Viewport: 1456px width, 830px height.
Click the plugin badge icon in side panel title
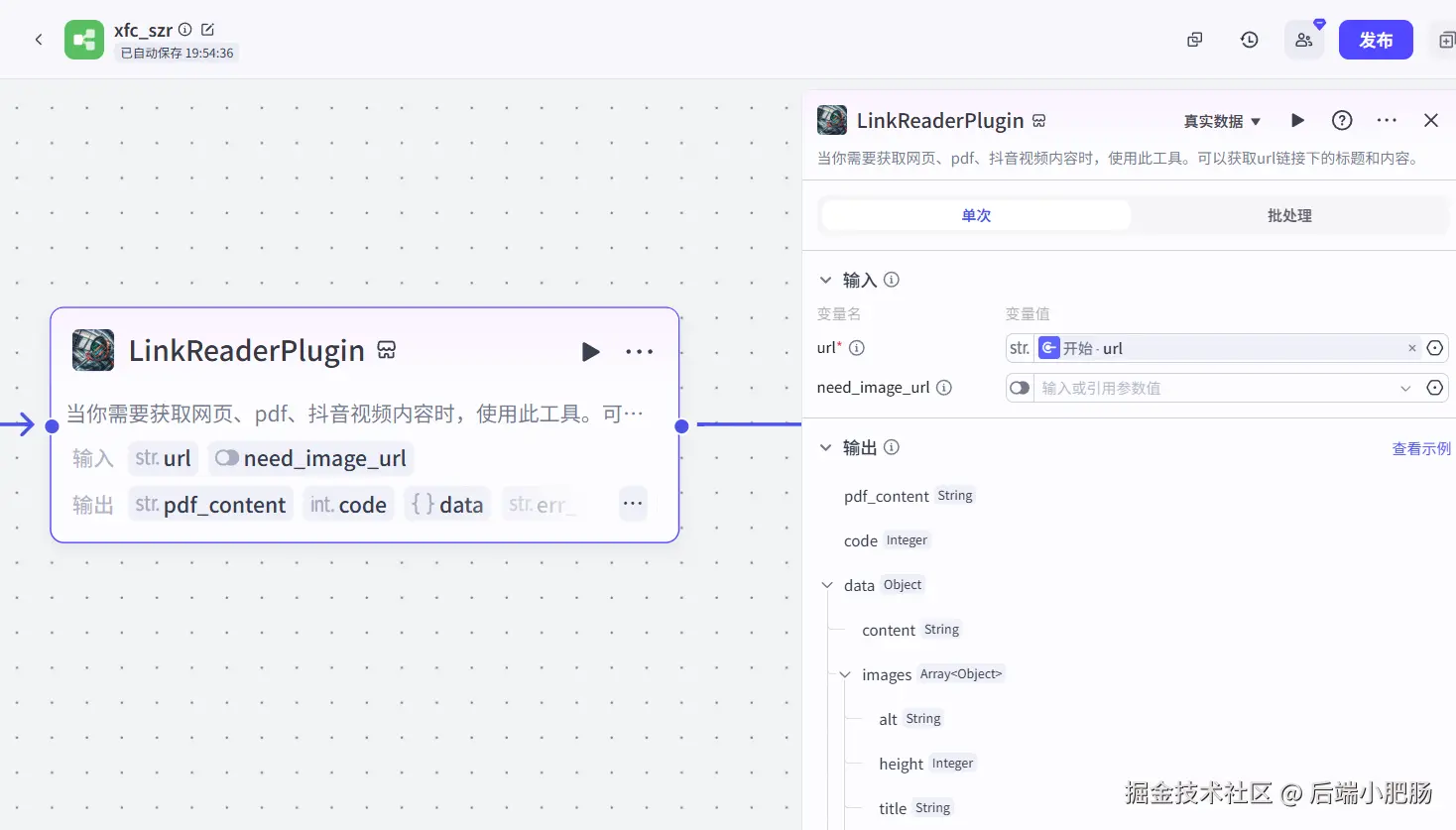point(1039,121)
